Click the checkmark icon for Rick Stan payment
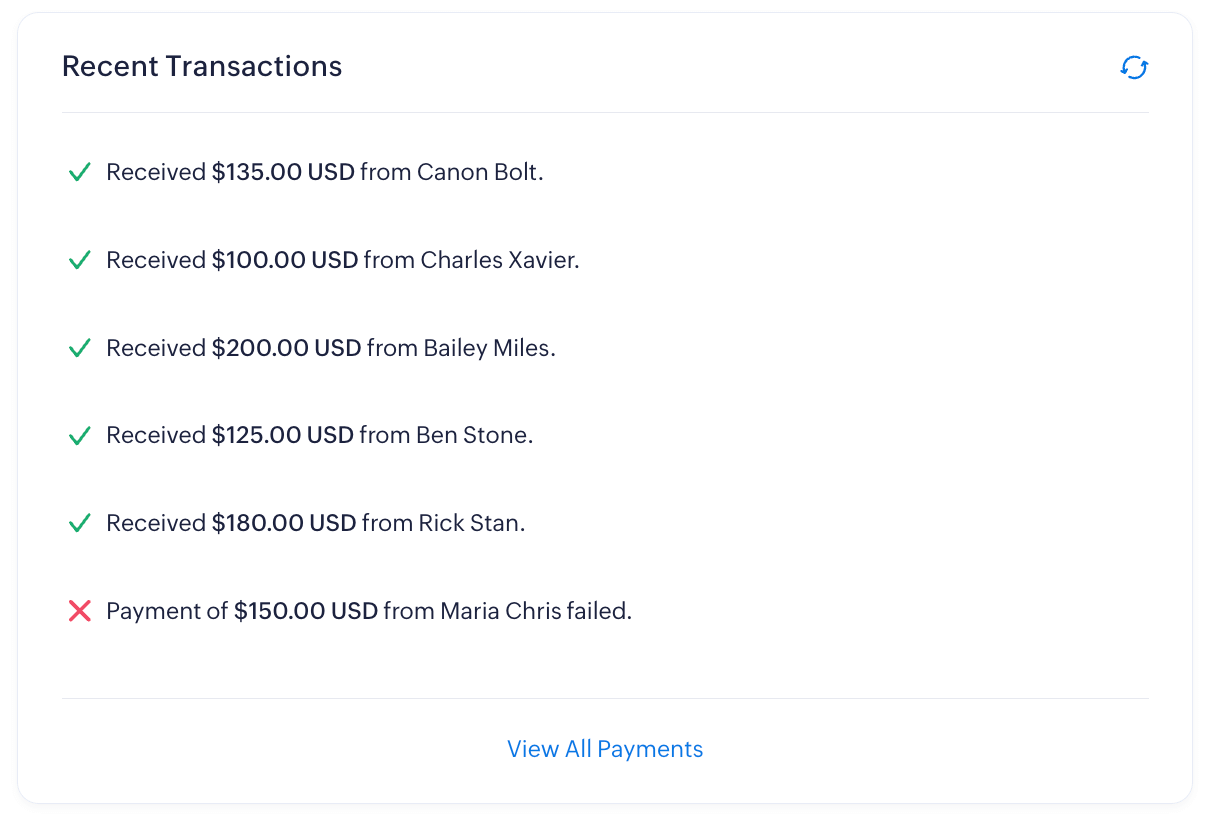This screenshot has height=816, width=1210. (80, 524)
